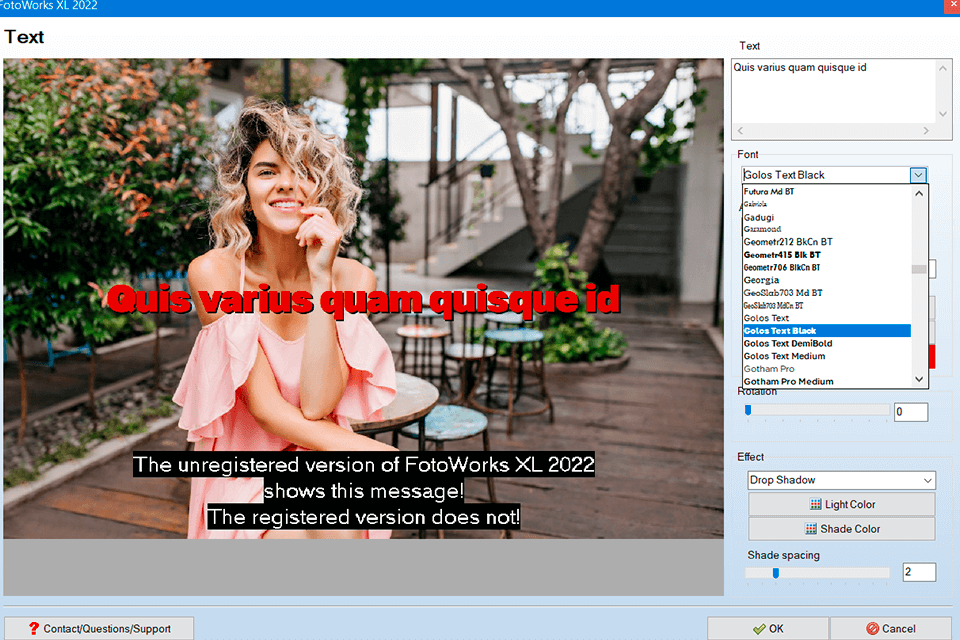960x640 pixels.
Task: Select Georgia from the font list
Action: click(x=761, y=280)
